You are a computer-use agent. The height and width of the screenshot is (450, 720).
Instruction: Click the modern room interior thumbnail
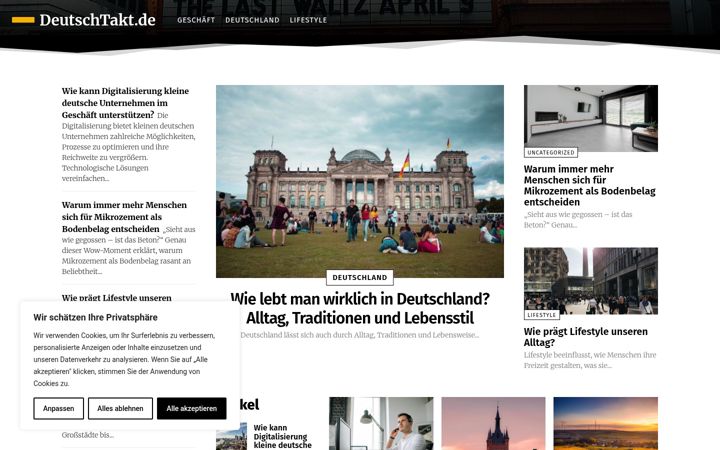(591, 118)
